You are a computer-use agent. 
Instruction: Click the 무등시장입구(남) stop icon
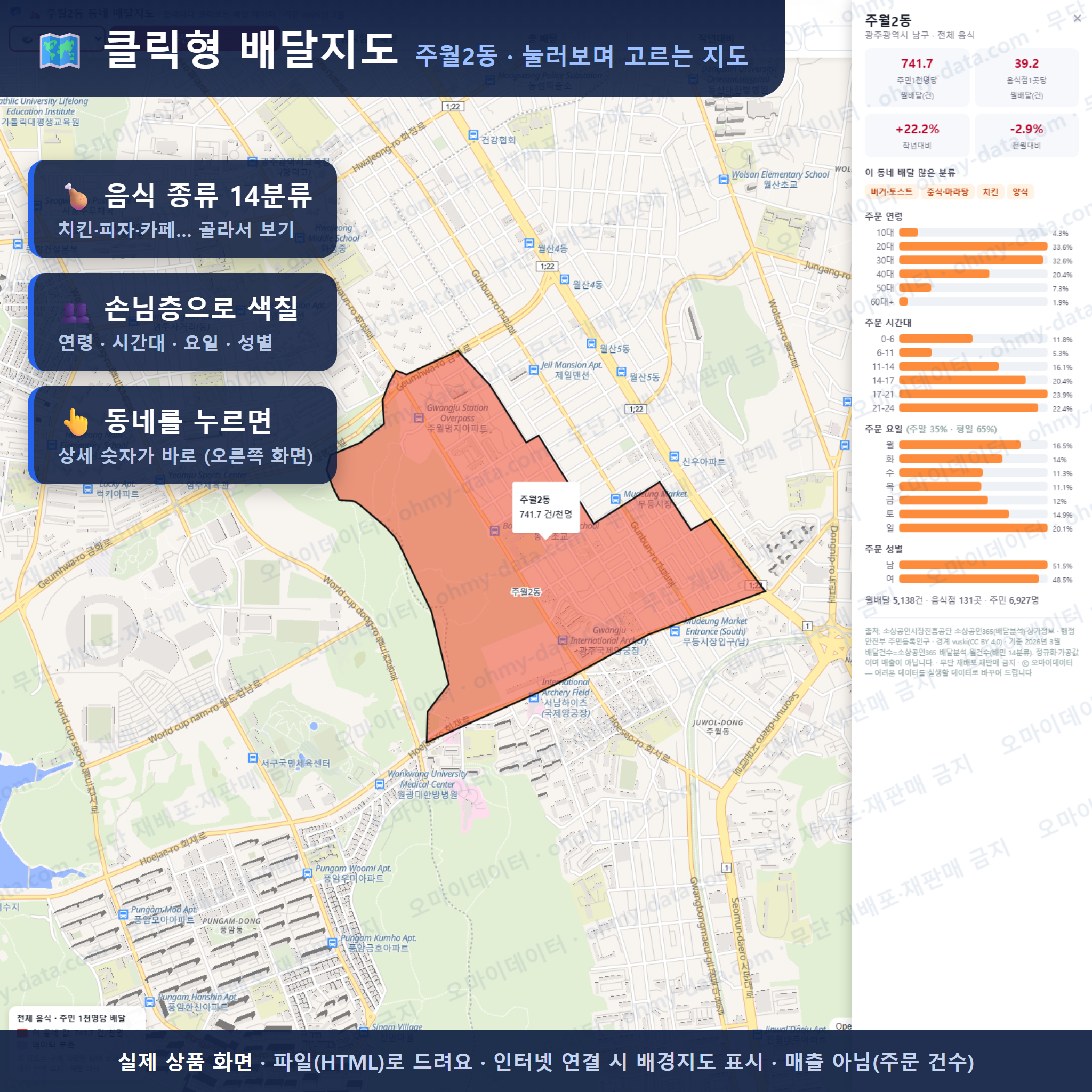coord(675,631)
